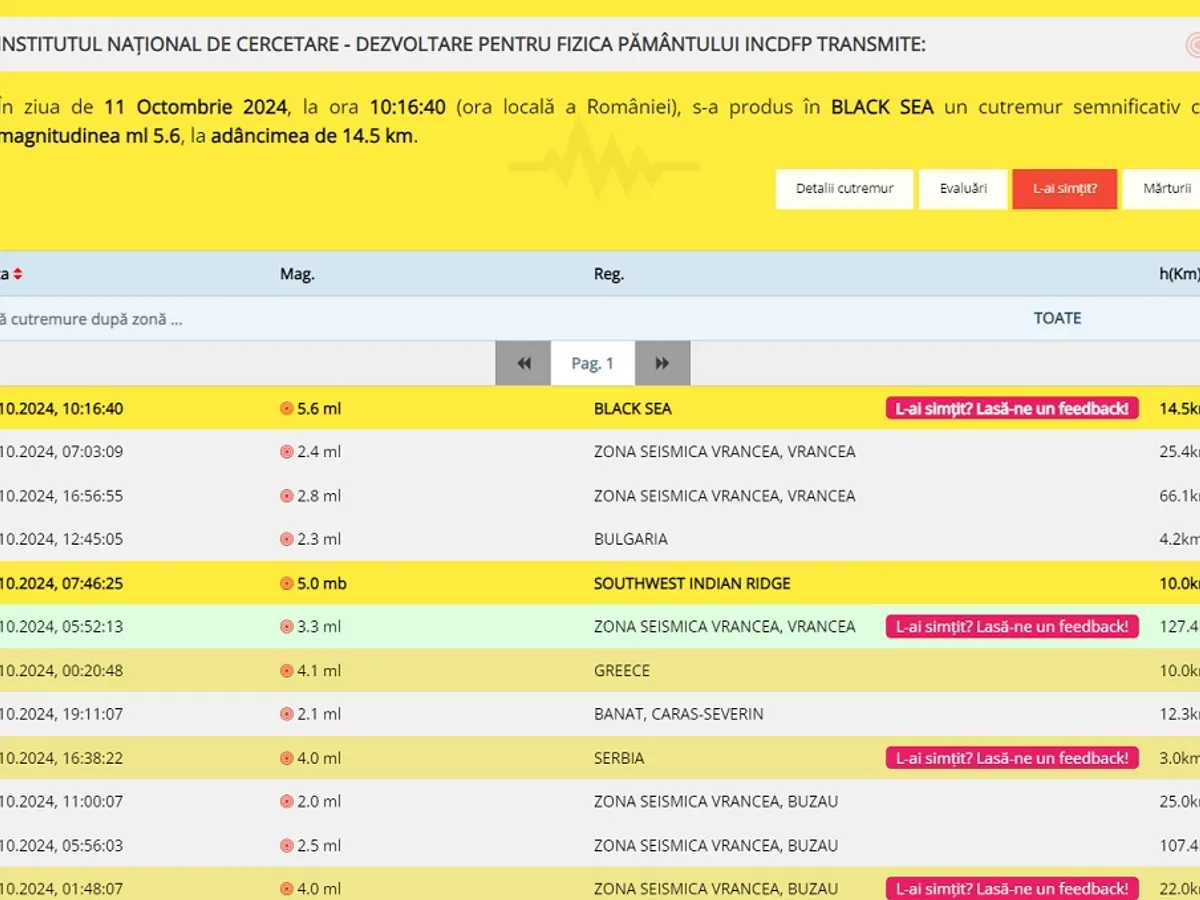Click the seismic wave icon at top right
The height and width of the screenshot is (900, 1200).
tap(1191, 45)
